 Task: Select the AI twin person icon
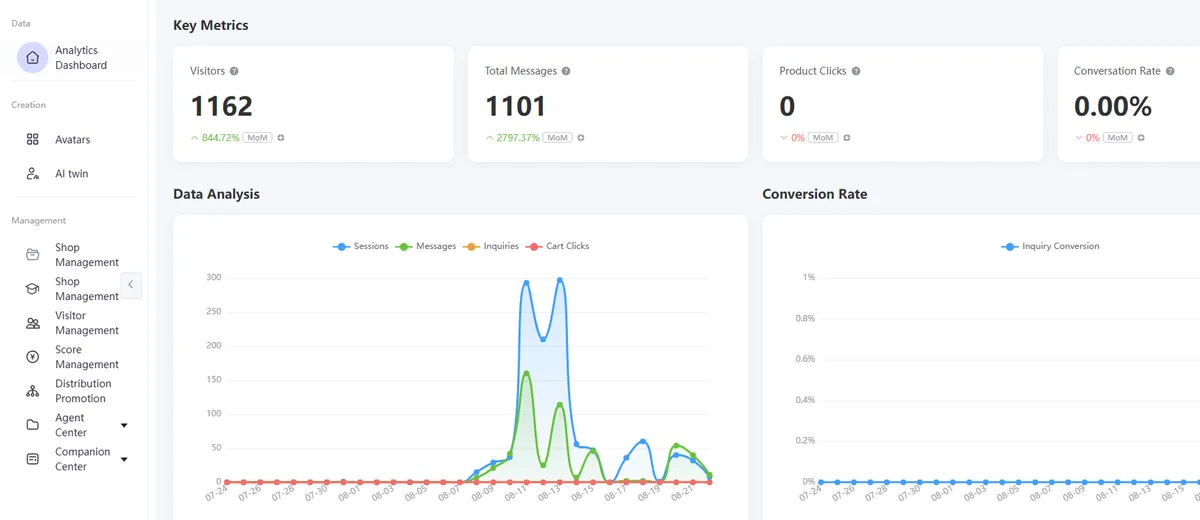pos(33,174)
